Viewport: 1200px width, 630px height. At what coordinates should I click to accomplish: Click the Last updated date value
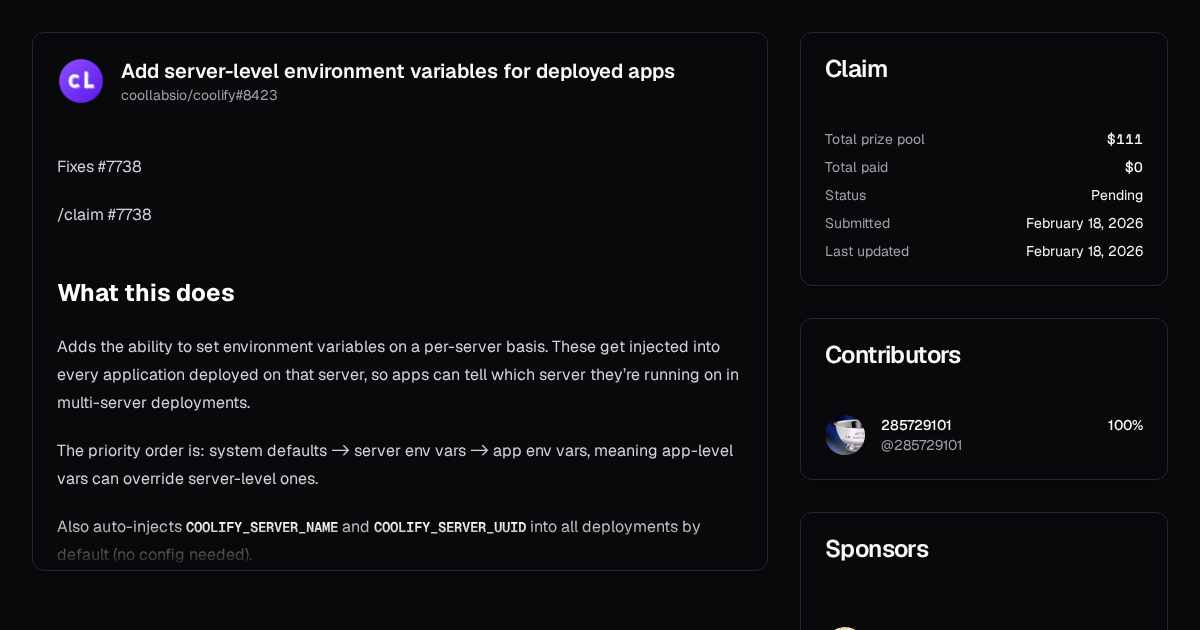1084,251
